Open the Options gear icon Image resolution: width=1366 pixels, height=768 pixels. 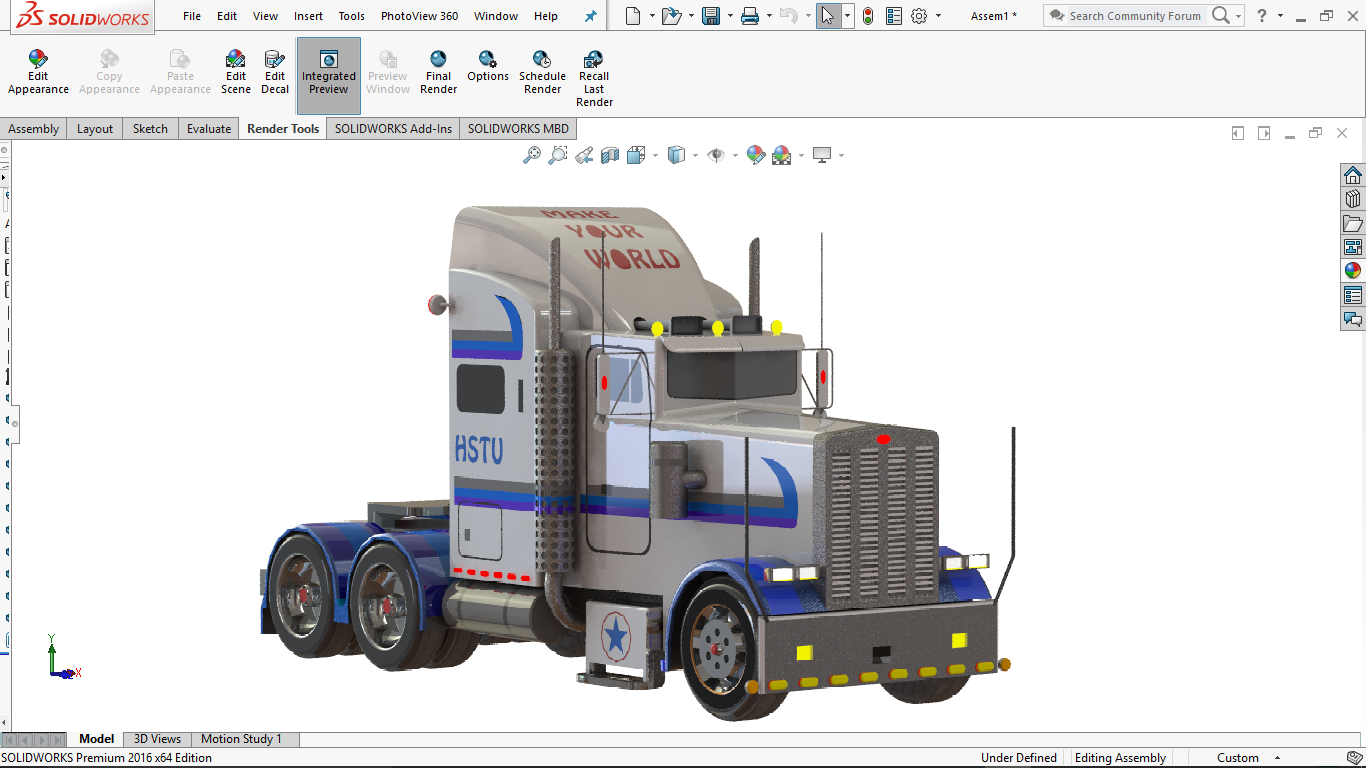pyautogui.click(x=919, y=16)
